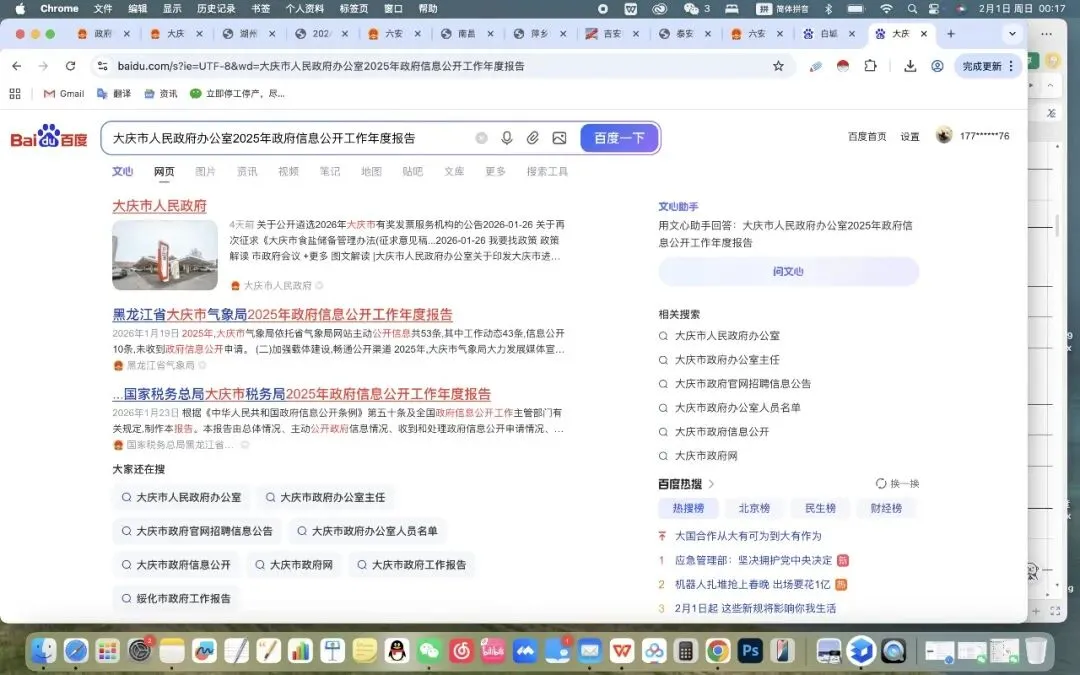The height and width of the screenshot is (675, 1080).
Task: Open a new Chrome tab
Action: 951,34
